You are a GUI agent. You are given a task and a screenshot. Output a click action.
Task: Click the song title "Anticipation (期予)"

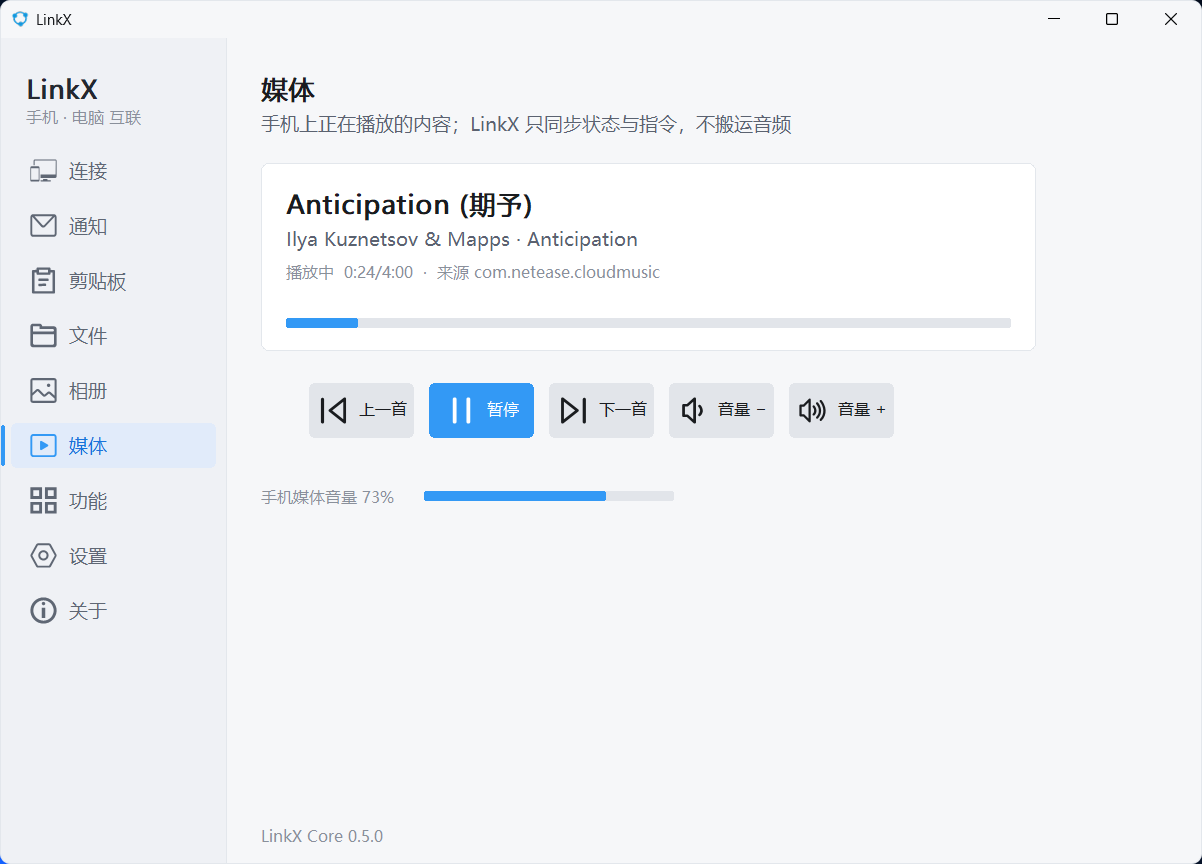tap(409, 205)
